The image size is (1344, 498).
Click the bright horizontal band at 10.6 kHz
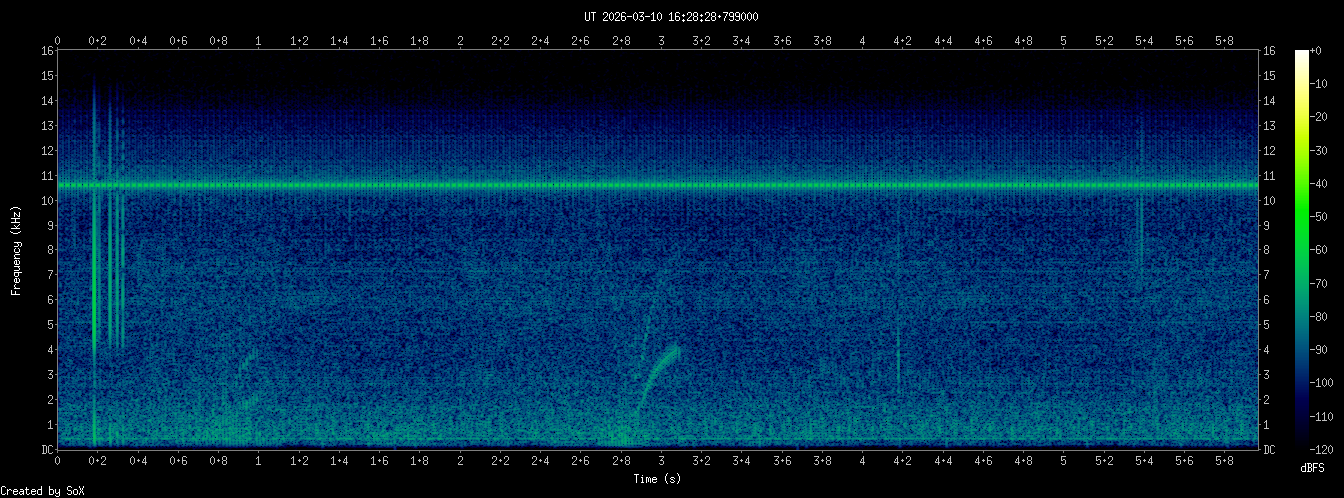coord(660,185)
